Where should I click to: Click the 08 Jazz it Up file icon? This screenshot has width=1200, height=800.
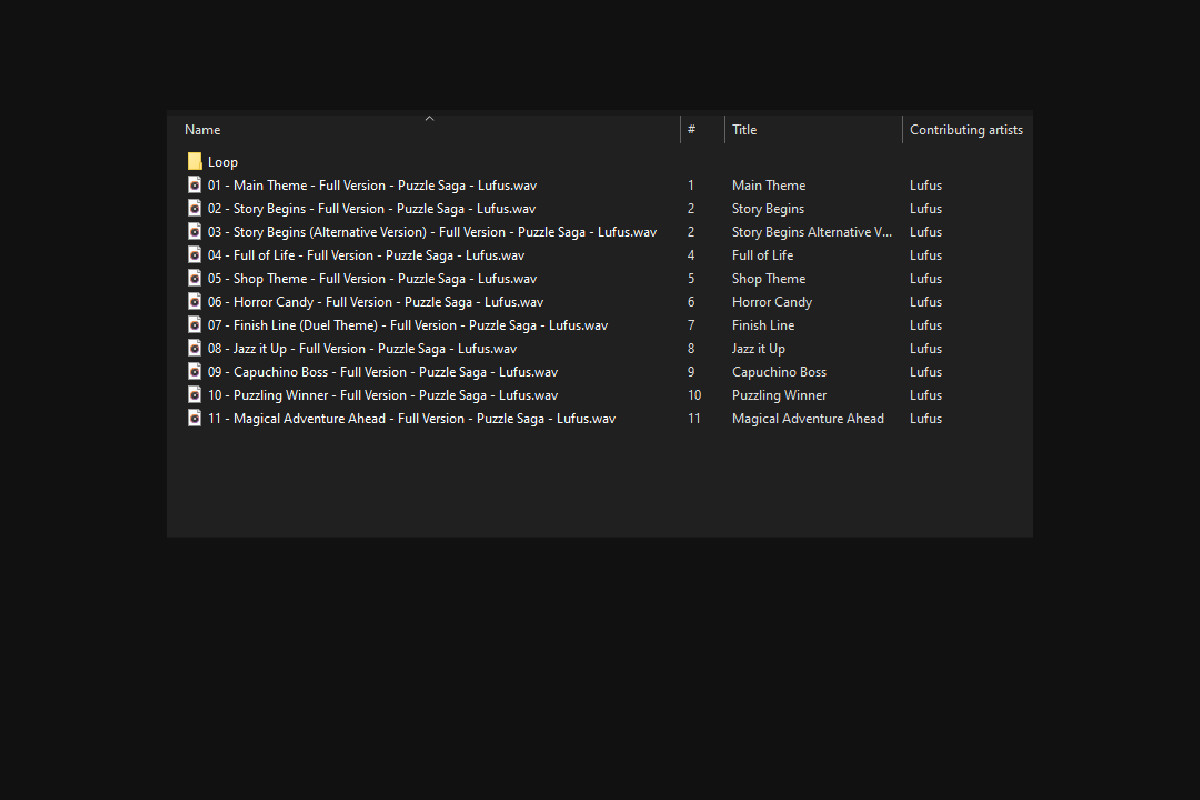coord(194,348)
